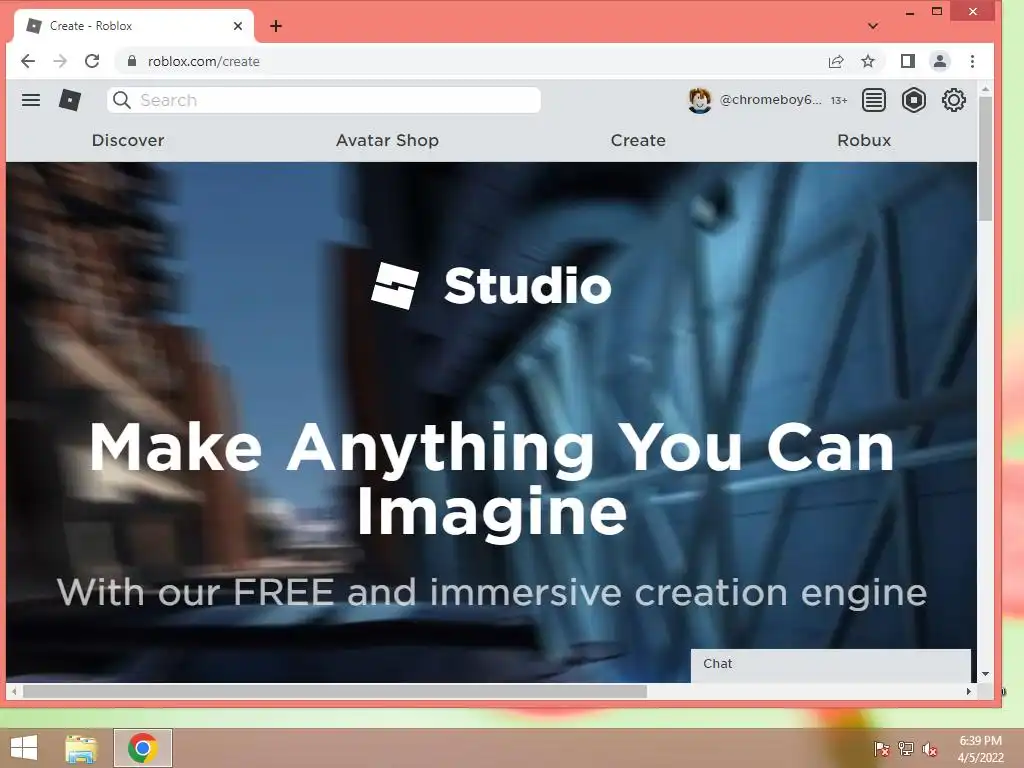Screen dimensions: 1024x768
Task: Click the vertical scrollbar up arrow
Action: (985, 88)
